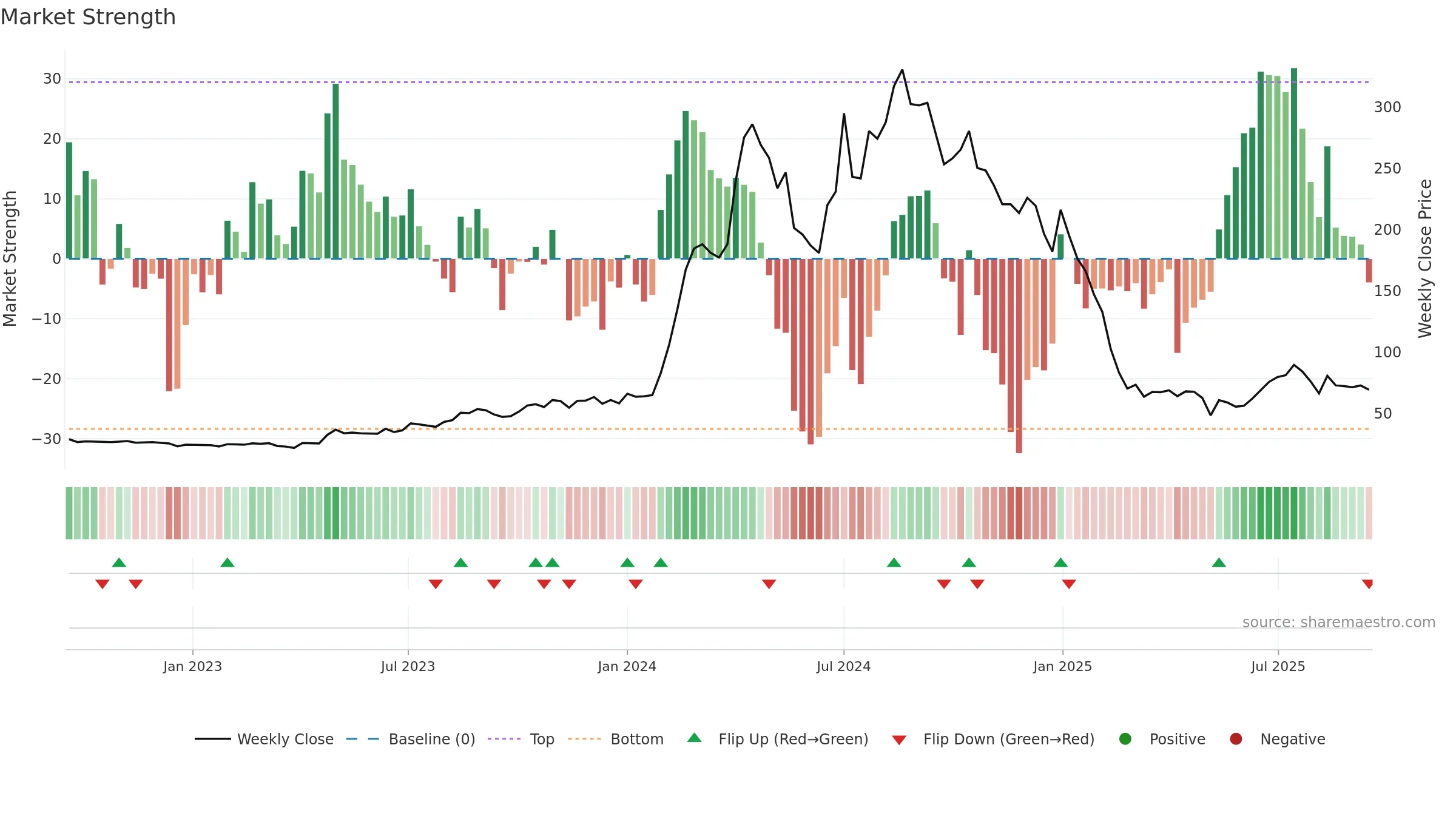Screen dimensions: 1456x819
Task: Click the flip up marker before Jul 2025
Action: (1219, 562)
